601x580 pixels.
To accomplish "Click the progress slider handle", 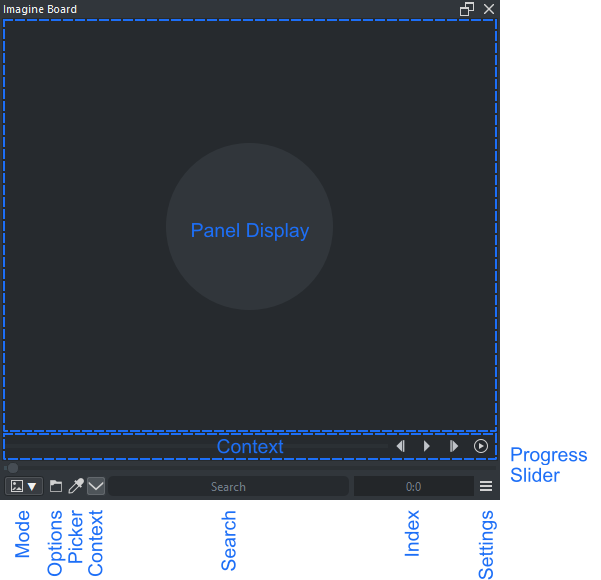I will 13,468.
